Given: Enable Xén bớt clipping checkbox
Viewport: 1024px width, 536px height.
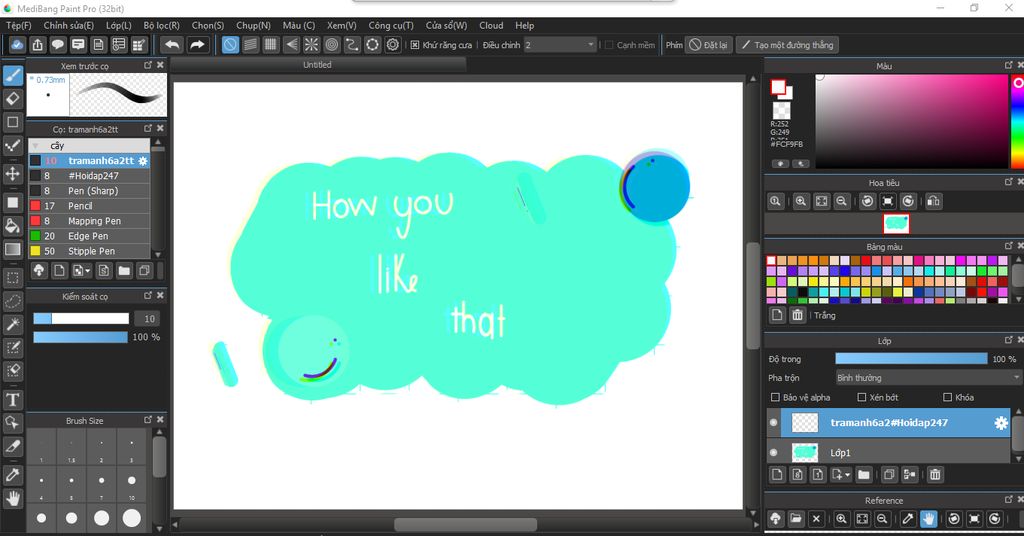Looking at the screenshot, I should [x=861, y=397].
